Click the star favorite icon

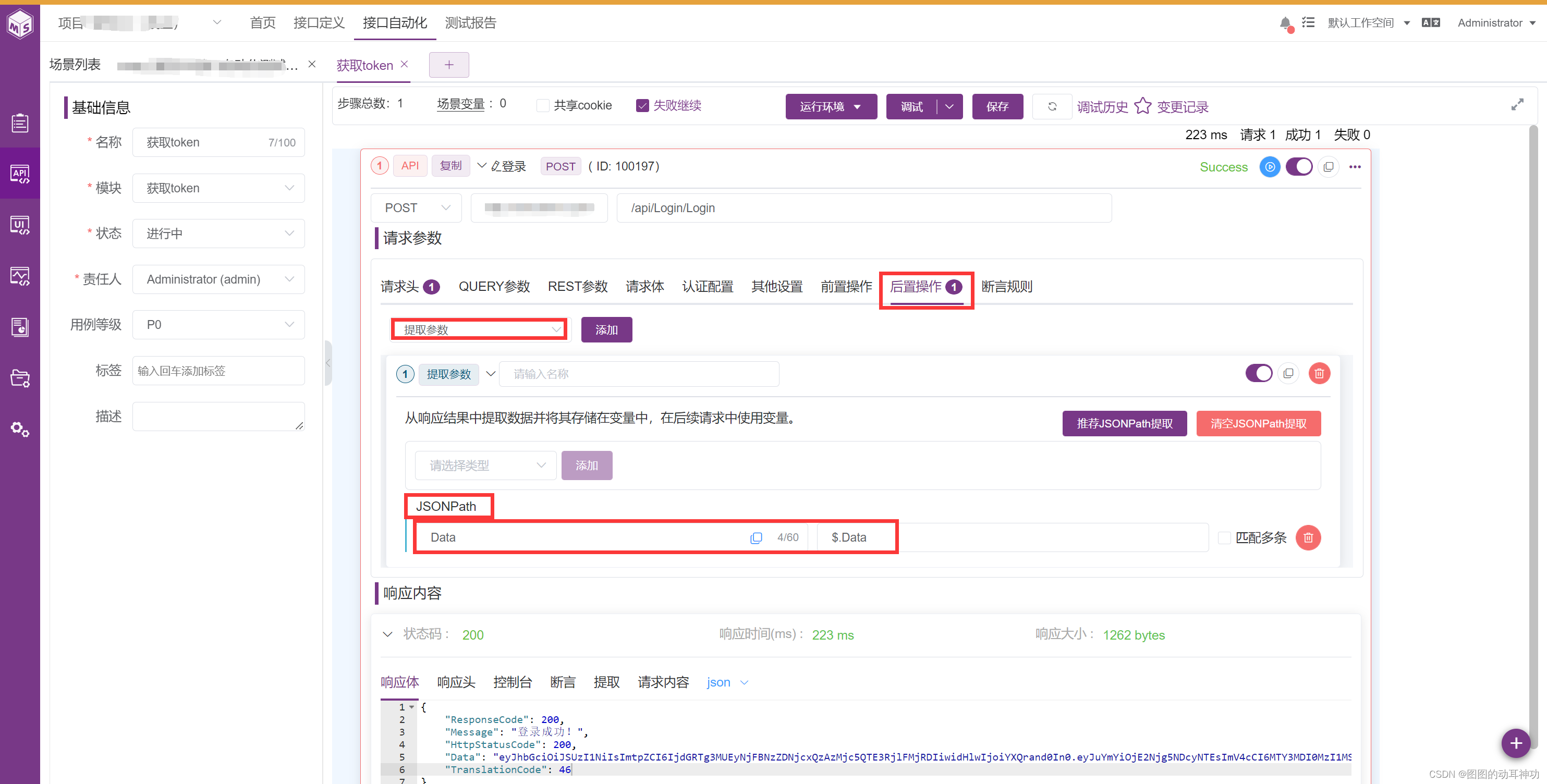pyautogui.click(x=1142, y=106)
